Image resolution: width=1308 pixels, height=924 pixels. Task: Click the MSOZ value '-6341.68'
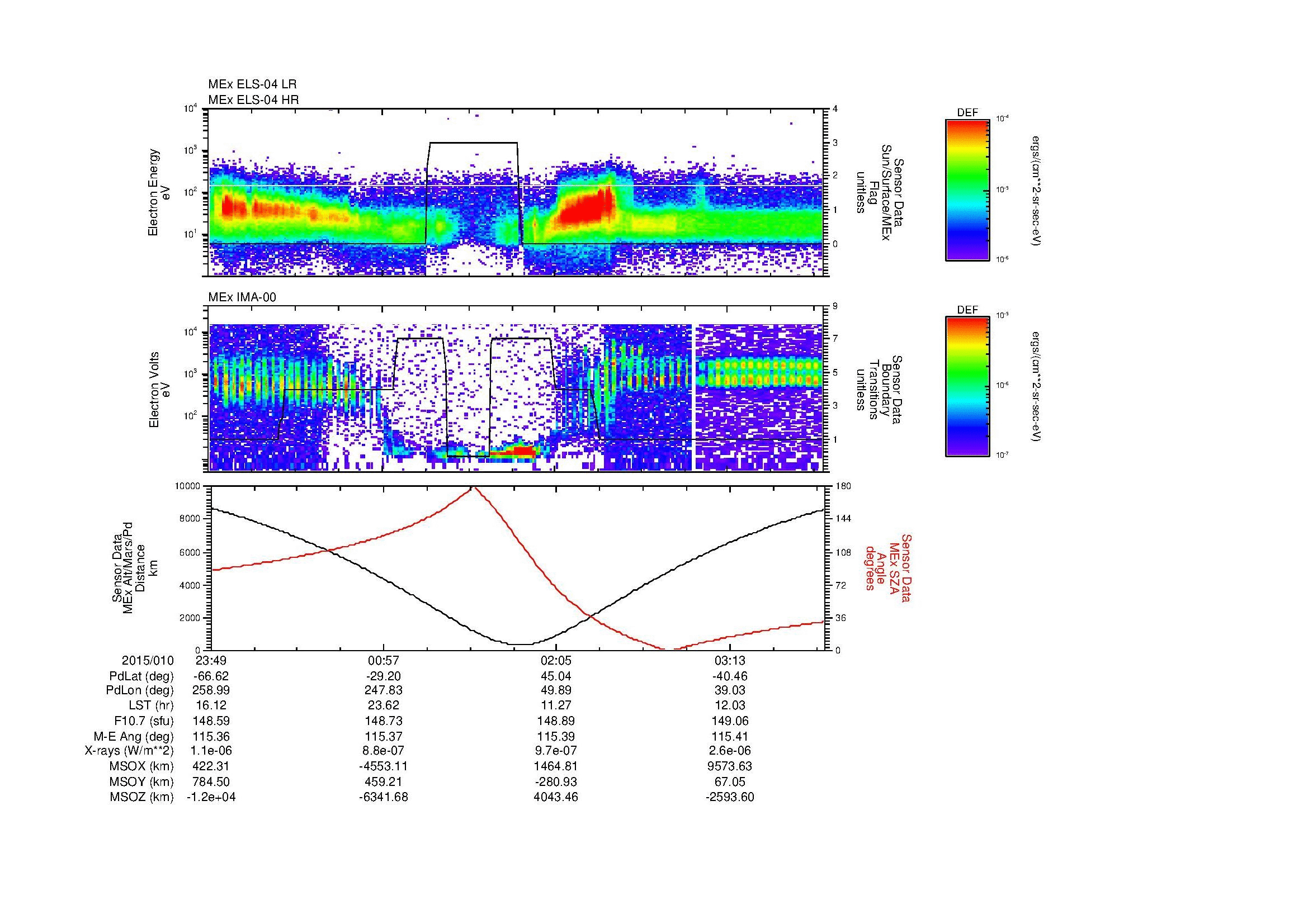384,797
